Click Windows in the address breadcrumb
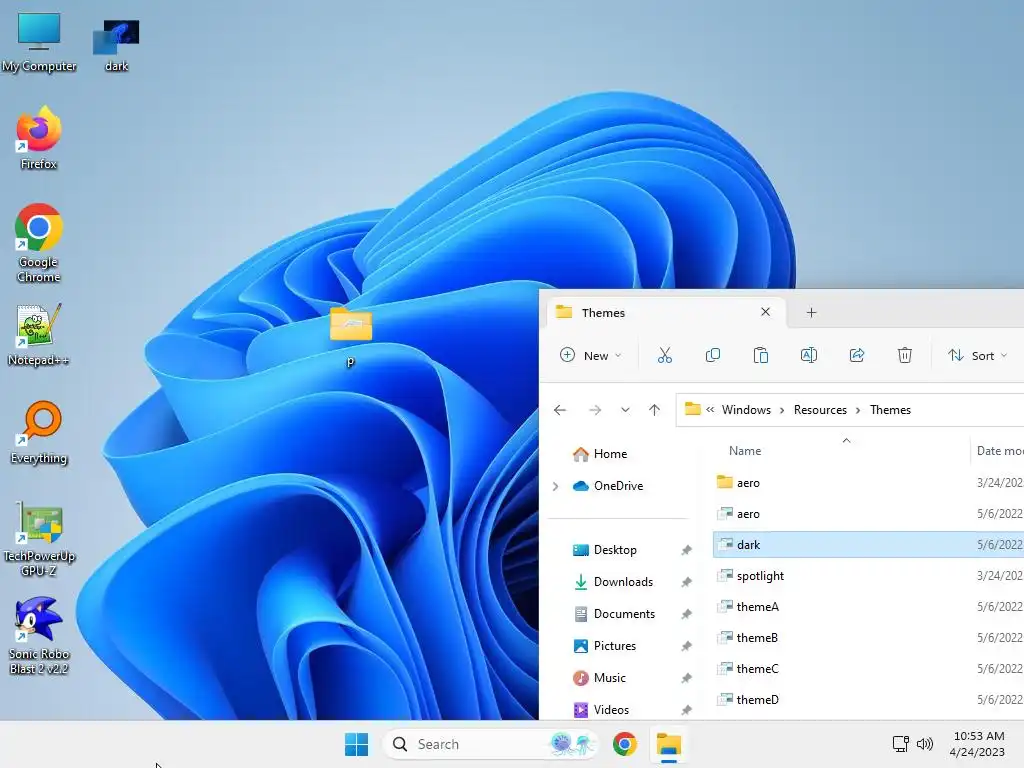The height and width of the screenshot is (768, 1024). point(746,409)
